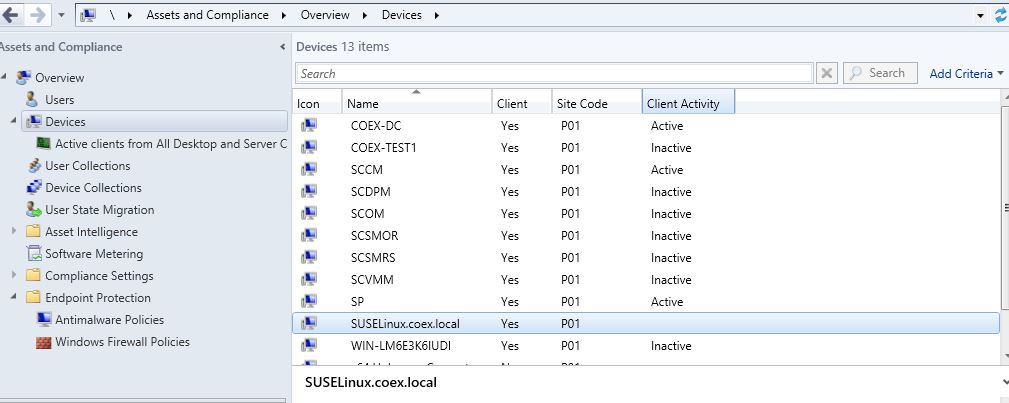1009x403 pixels.
Task: Click the device icon for SCDPM
Action: point(309,191)
